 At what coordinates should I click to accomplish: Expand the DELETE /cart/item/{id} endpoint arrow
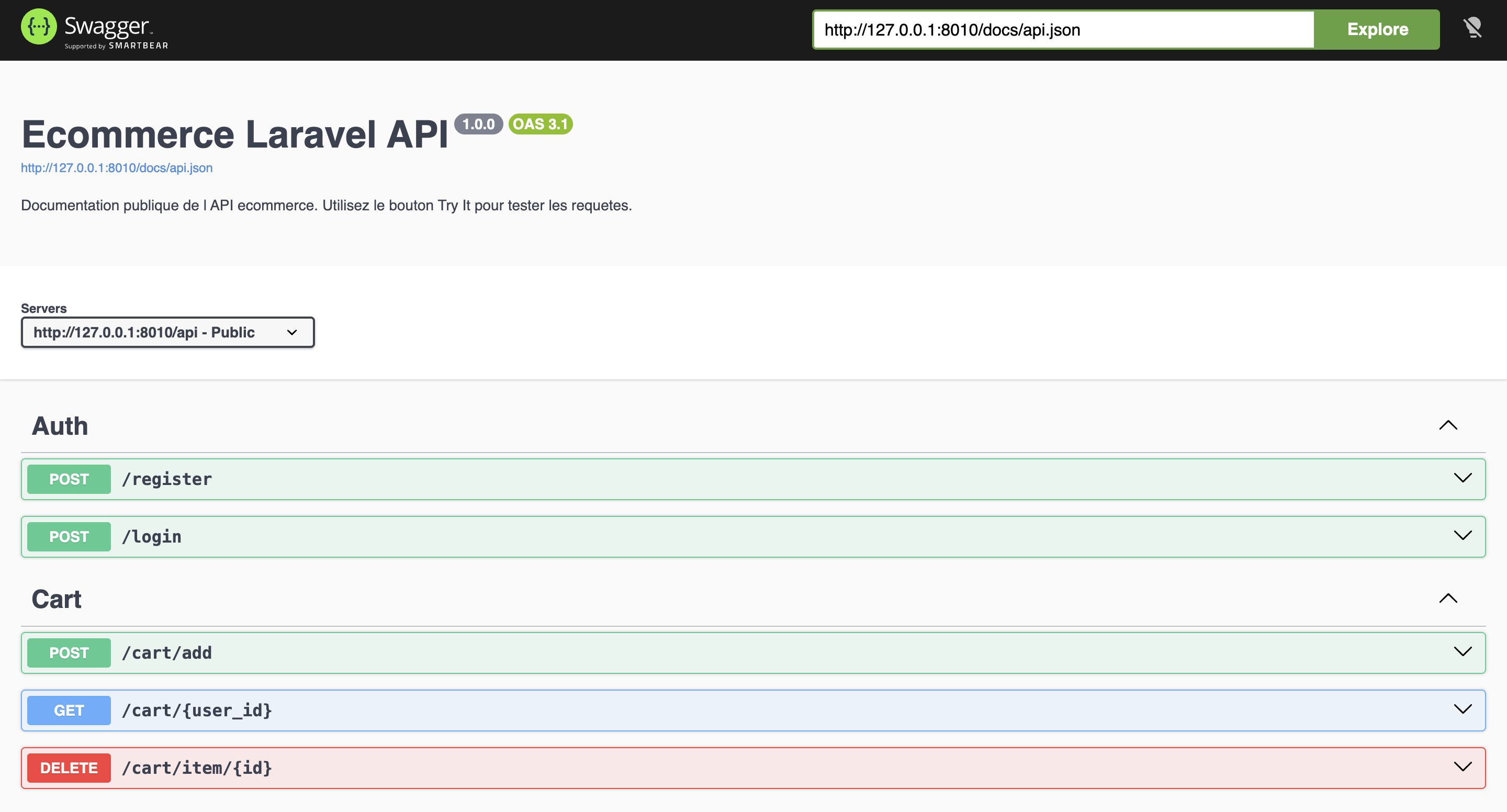(1463, 767)
